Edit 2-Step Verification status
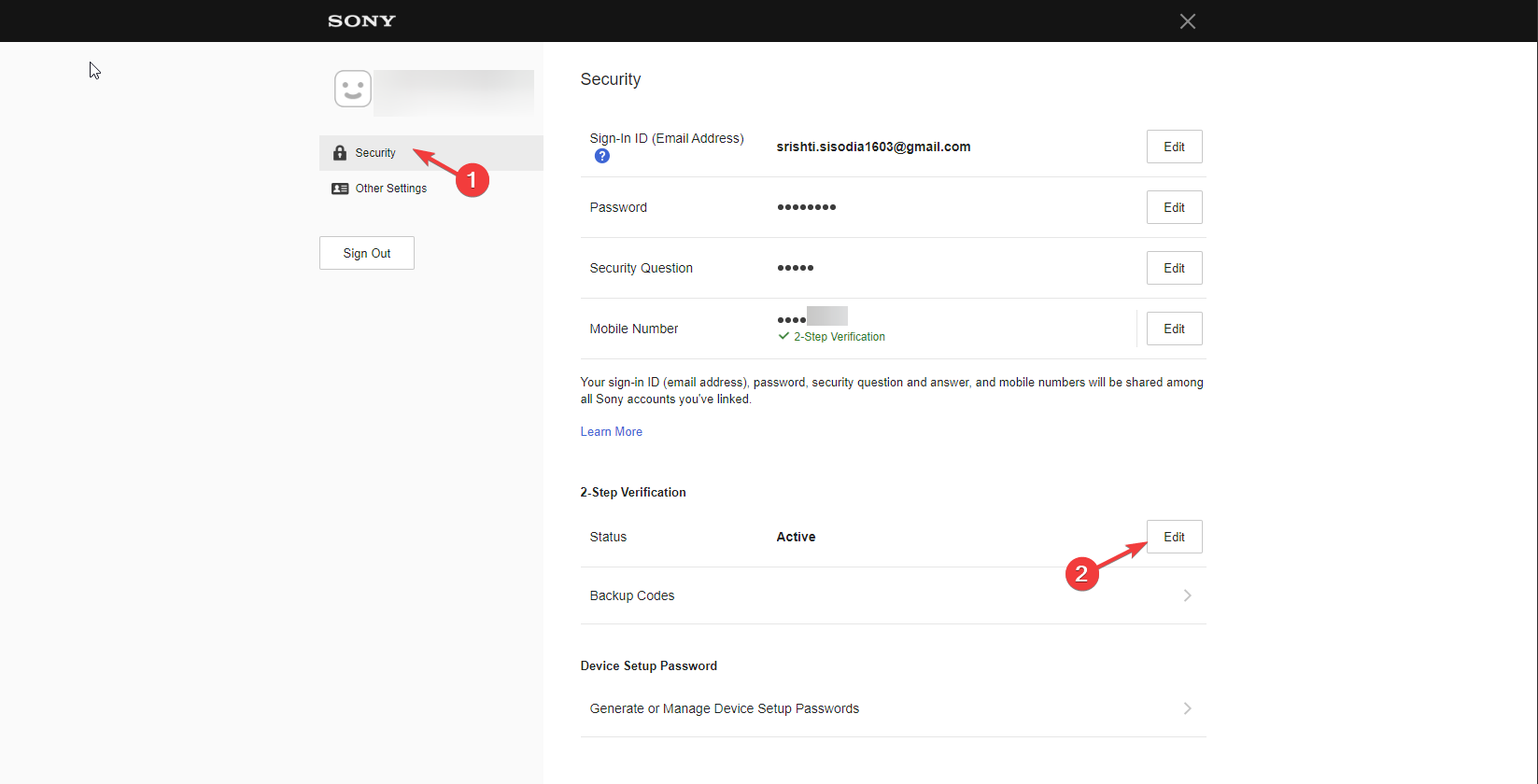1538x784 pixels. click(x=1174, y=537)
